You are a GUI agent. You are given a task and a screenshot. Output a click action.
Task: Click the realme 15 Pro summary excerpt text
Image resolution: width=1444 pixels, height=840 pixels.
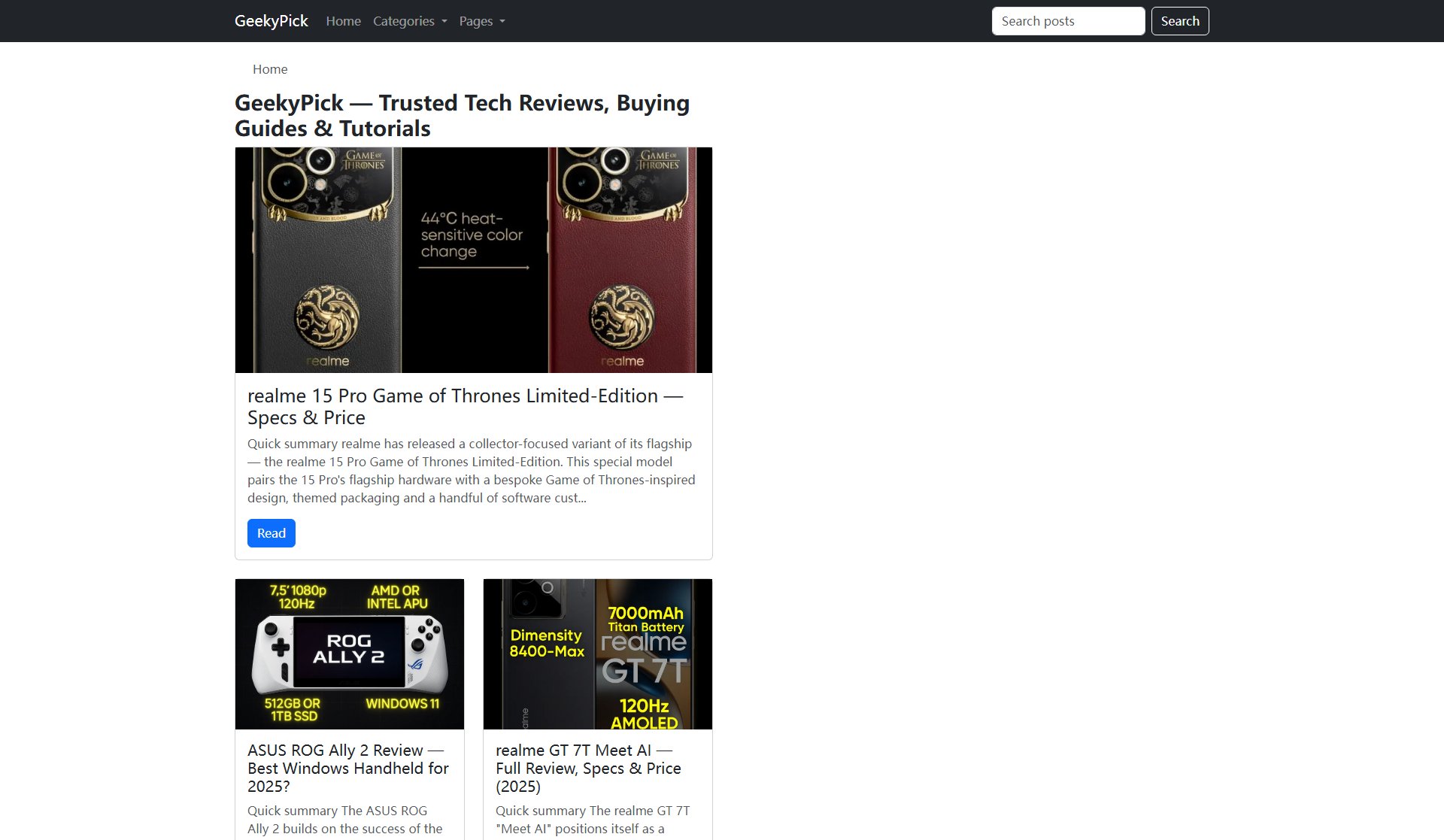pos(471,471)
